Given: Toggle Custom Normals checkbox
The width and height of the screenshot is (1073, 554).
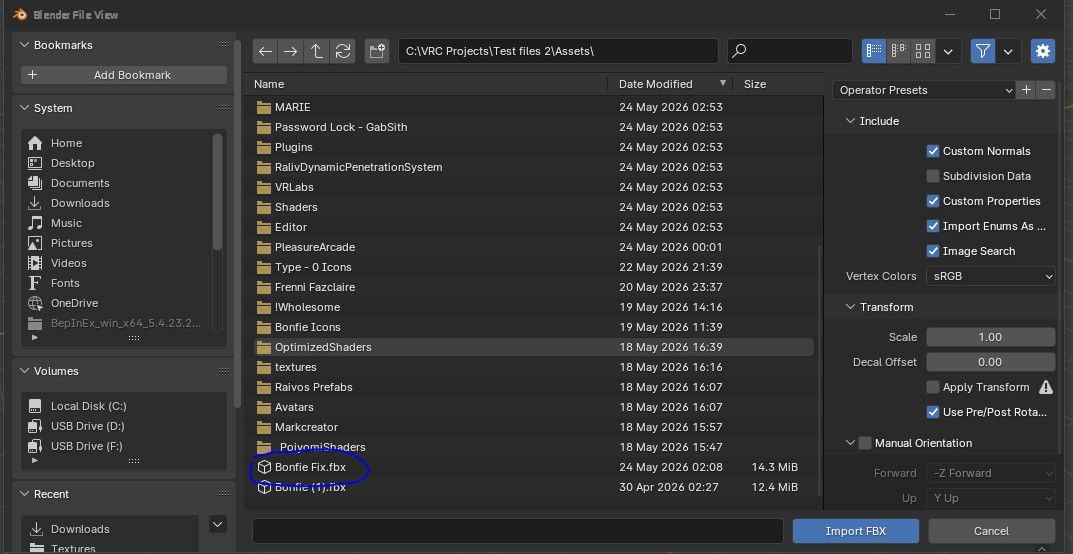Looking at the screenshot, I should (x=933, y=151).
